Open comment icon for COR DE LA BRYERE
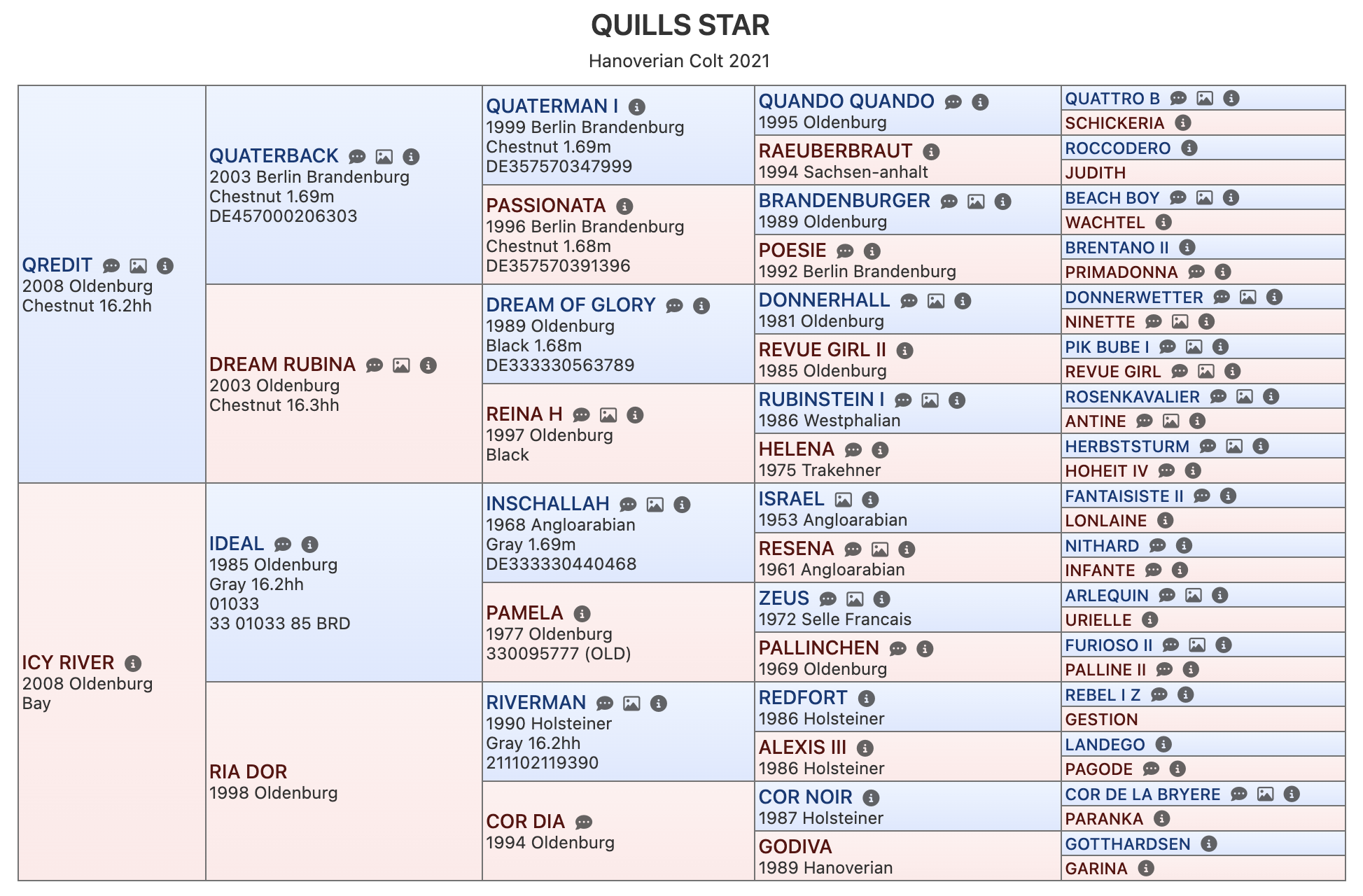Screen dimensions: 1363x896 (1239, 794)
